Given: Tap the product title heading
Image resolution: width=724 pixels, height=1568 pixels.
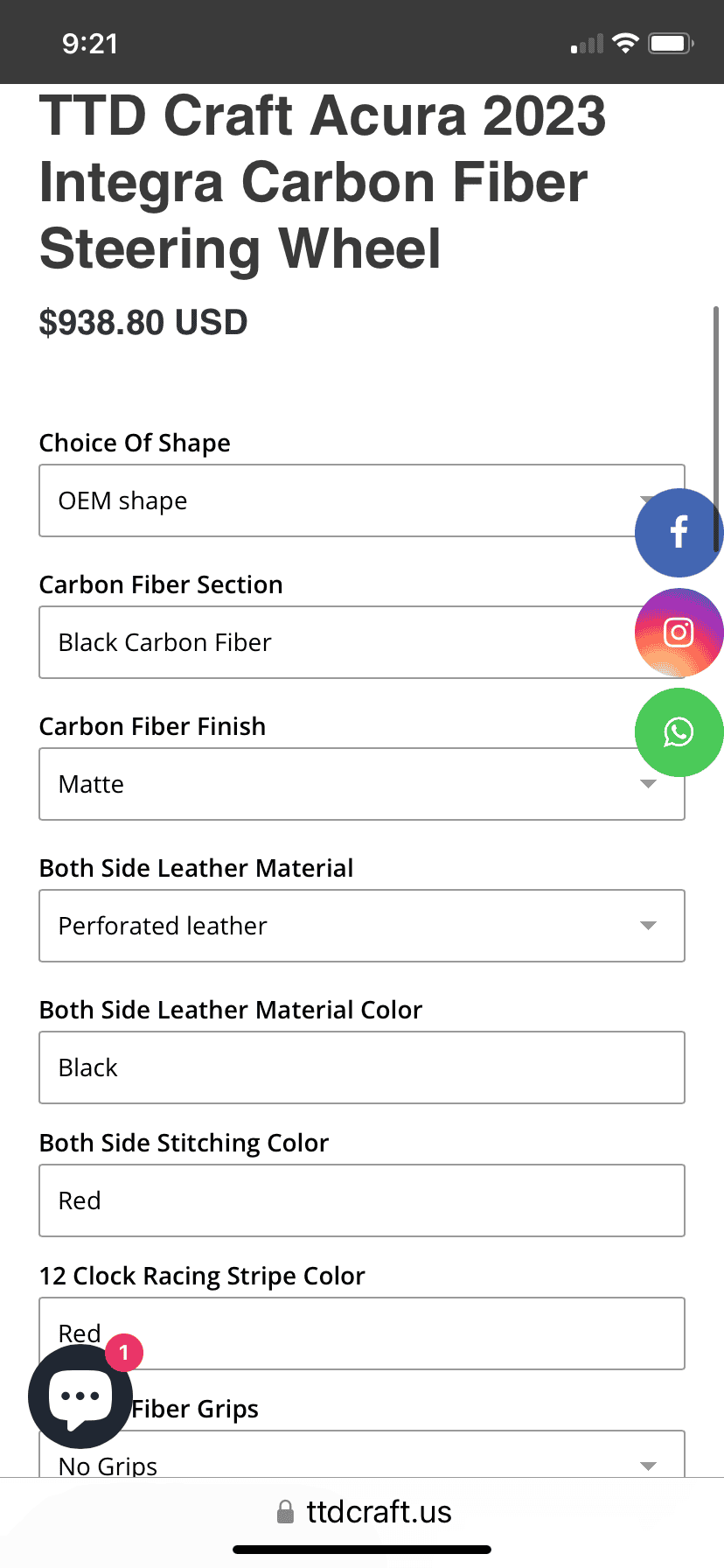Looking at the screenshot, I should [x=324, y=182].
